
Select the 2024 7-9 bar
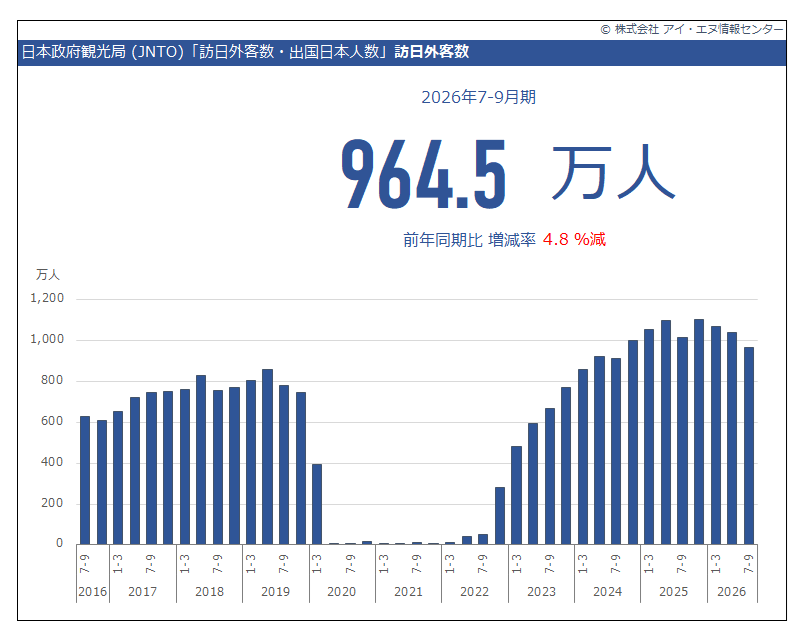[616, 451]
